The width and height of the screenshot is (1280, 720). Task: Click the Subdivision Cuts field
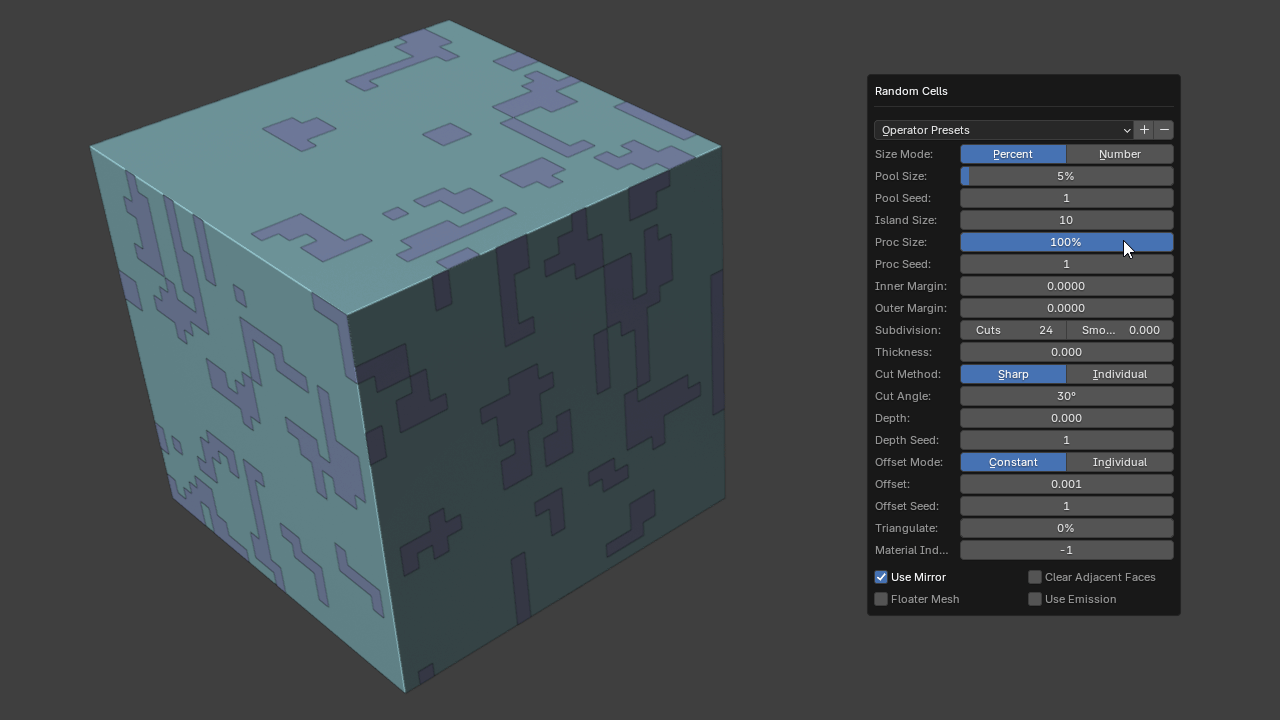point(1013,330)
